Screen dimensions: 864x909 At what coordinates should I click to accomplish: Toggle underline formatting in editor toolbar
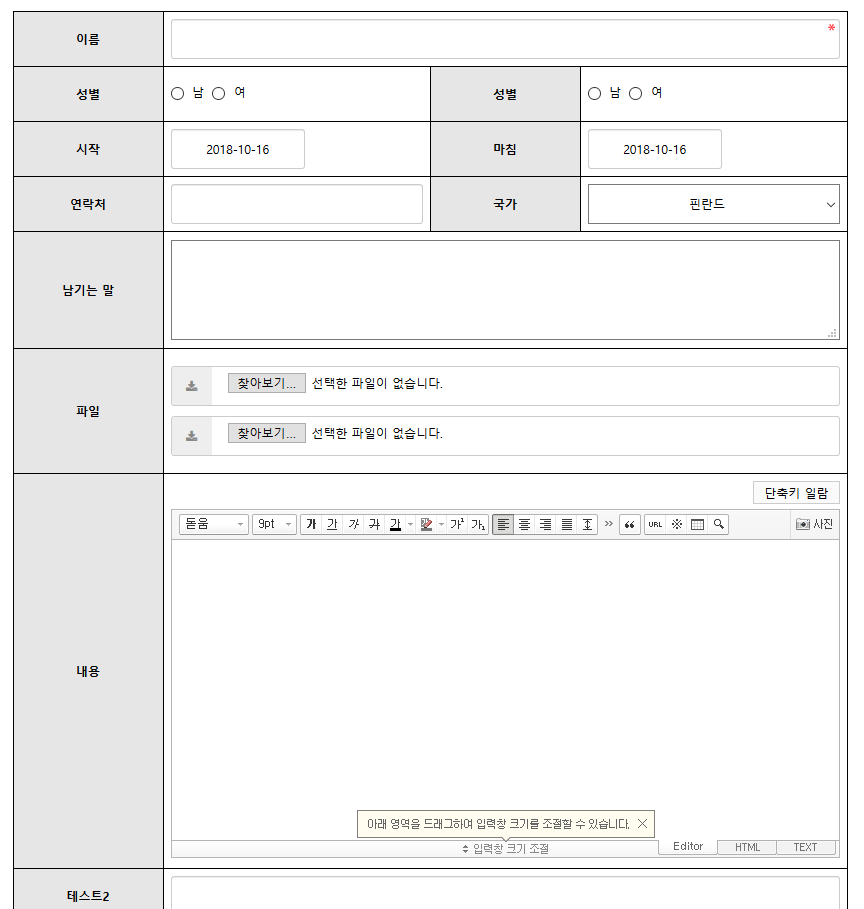pyautogui.click(x=332, y=524)
